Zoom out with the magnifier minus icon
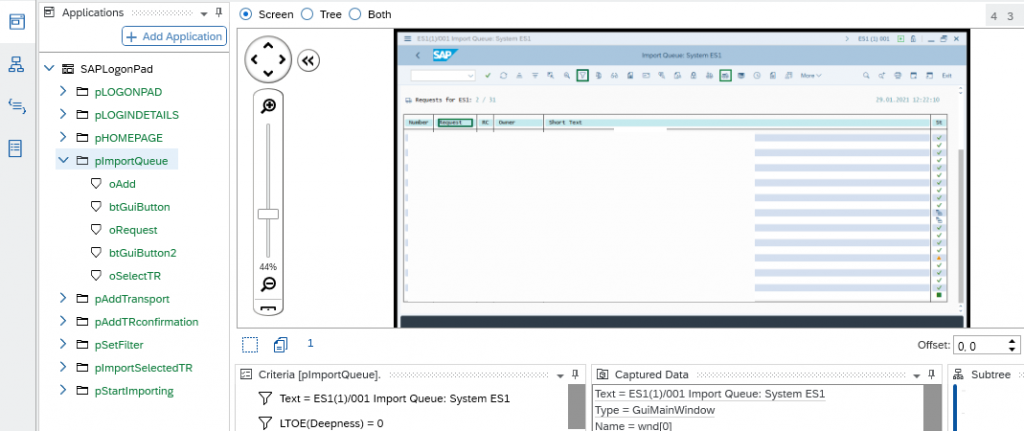This screenshot has width=1024, height=431. (268, 284)
